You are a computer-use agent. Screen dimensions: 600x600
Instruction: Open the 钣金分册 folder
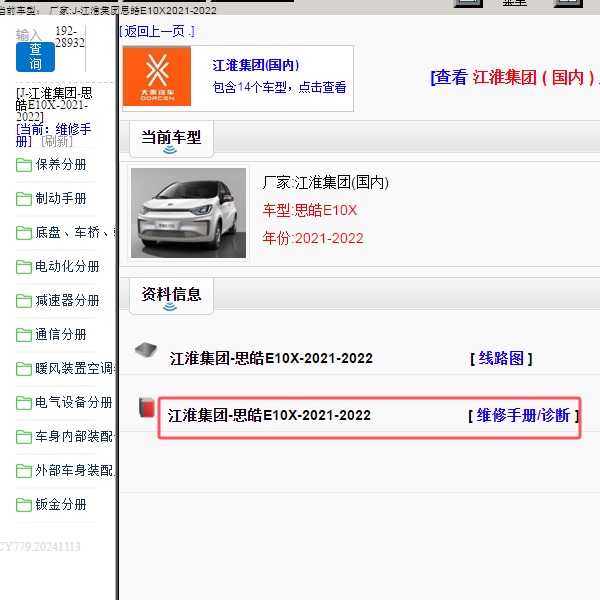pos(61,505)
